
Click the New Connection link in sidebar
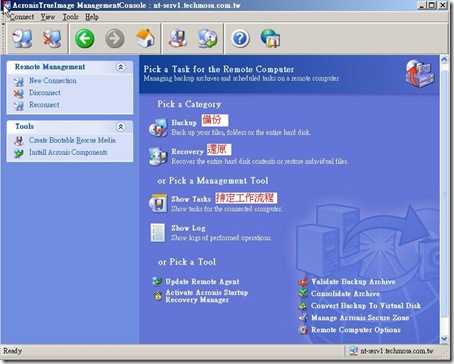pos(53,81)
